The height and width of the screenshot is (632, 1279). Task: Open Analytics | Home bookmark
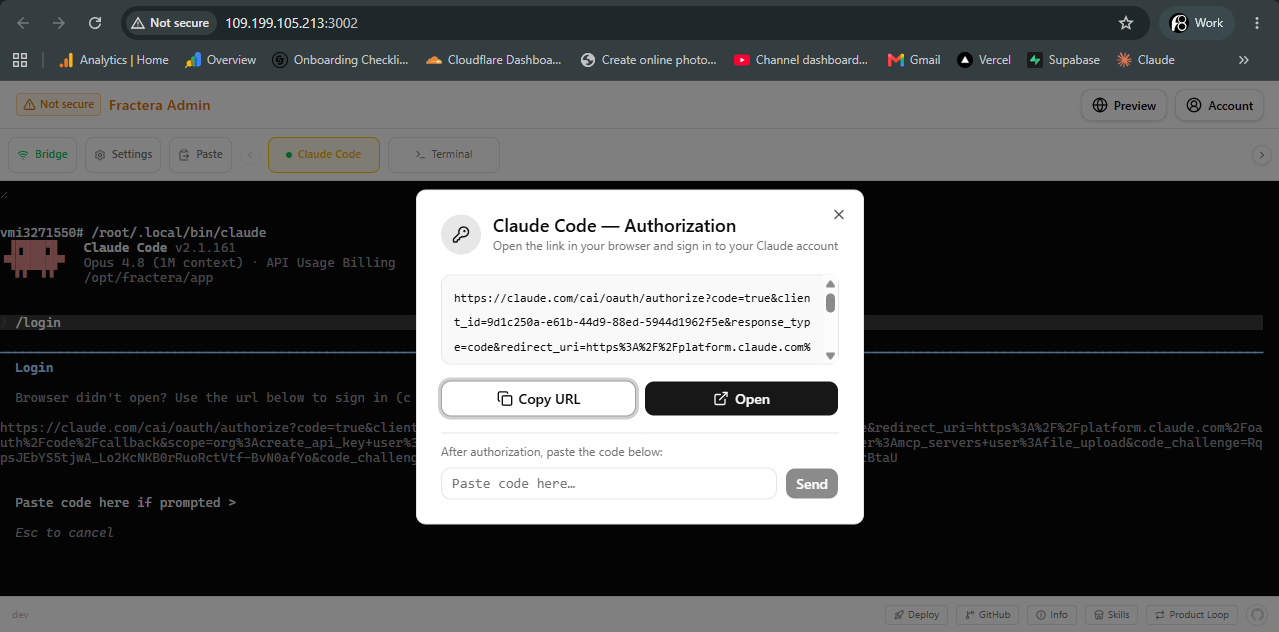point(113,60)
